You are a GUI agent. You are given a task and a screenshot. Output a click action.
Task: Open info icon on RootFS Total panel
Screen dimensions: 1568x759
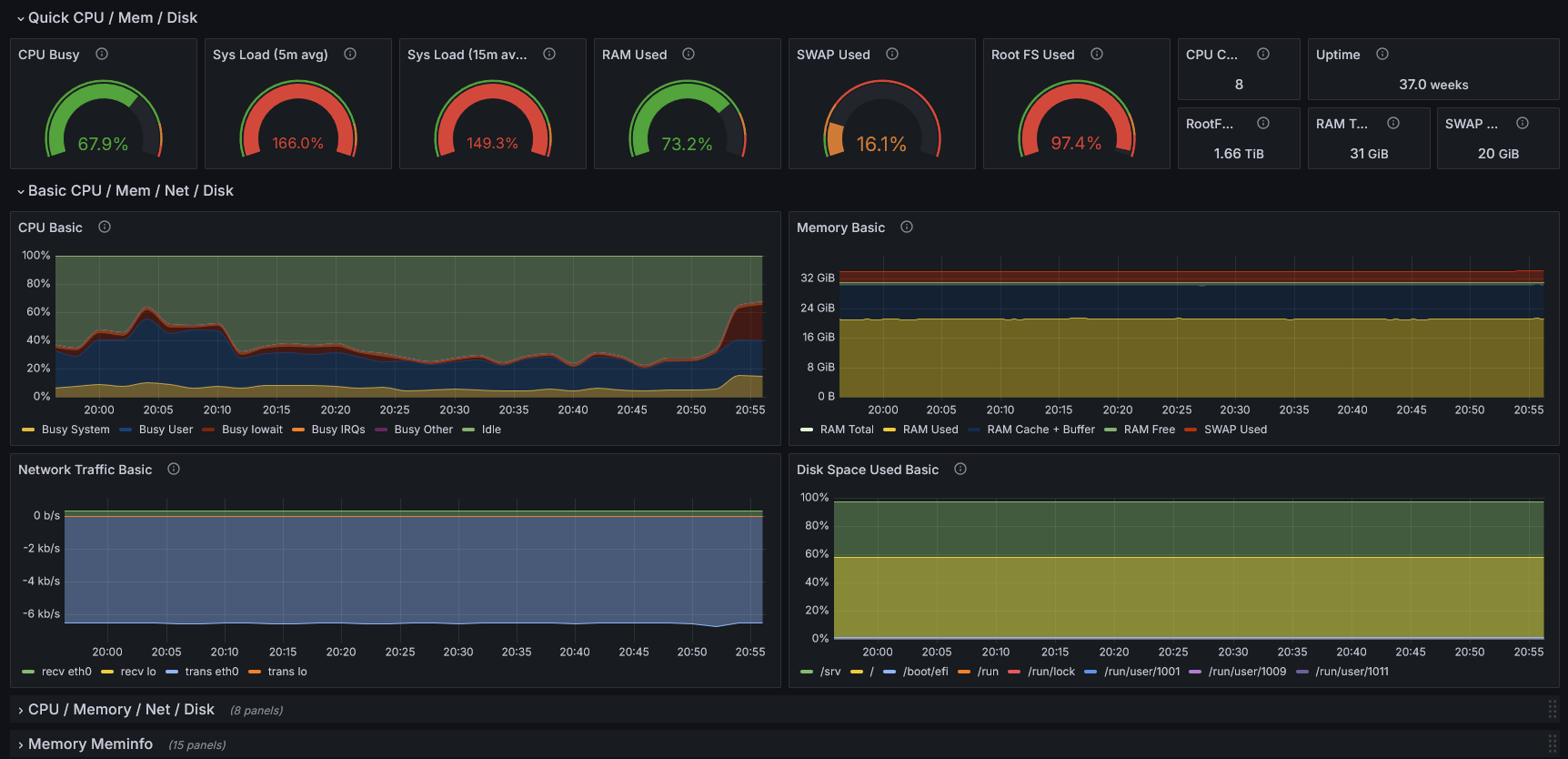[1263, 123]
